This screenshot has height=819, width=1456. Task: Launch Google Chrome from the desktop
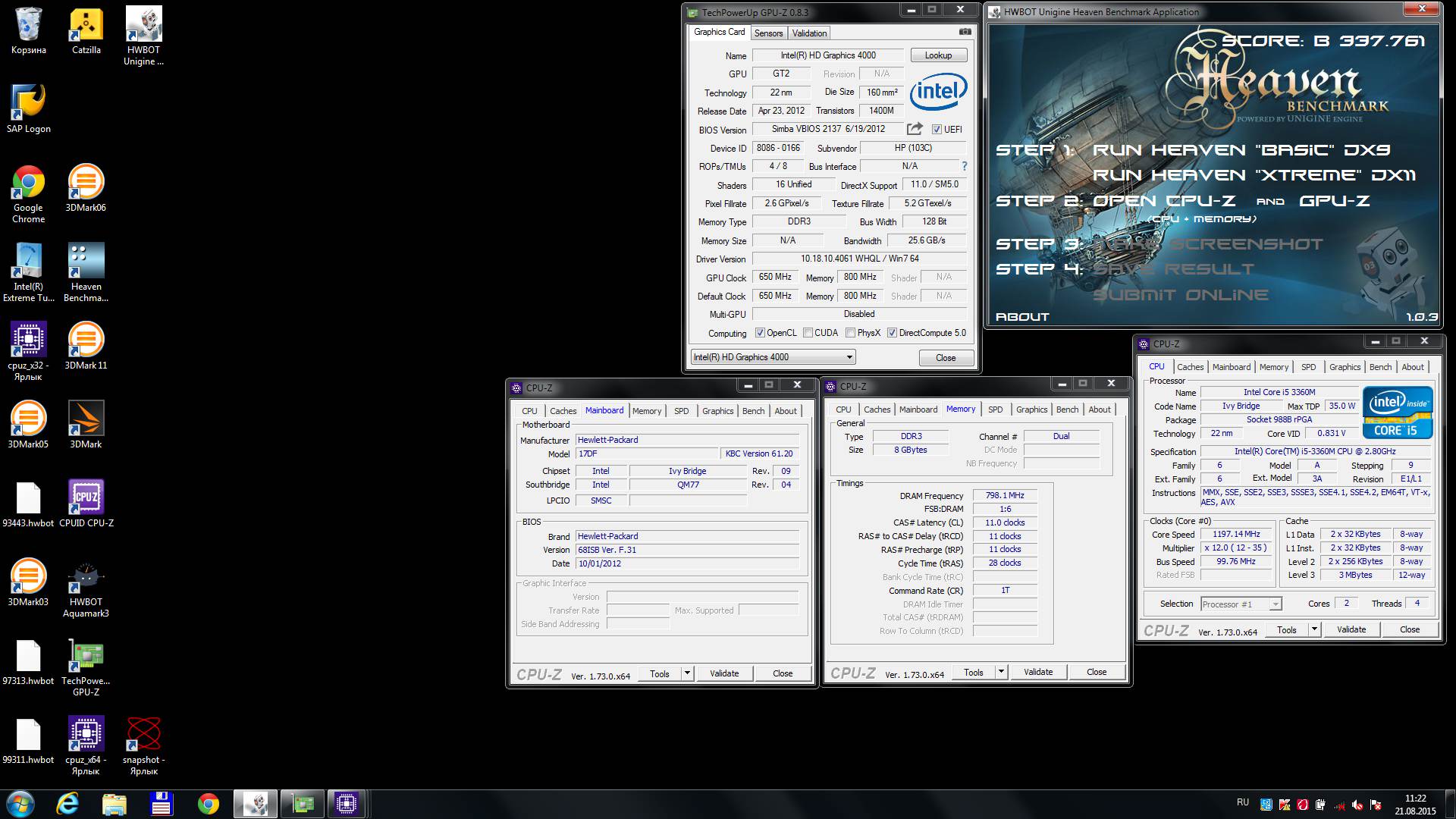(29, 194)
